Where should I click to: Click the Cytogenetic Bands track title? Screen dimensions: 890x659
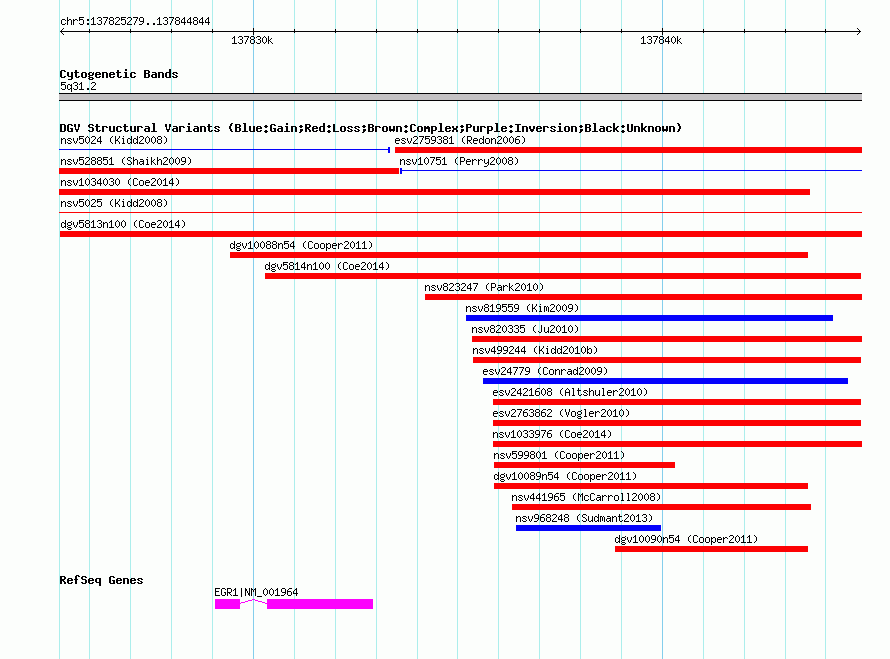pos(119,74)
